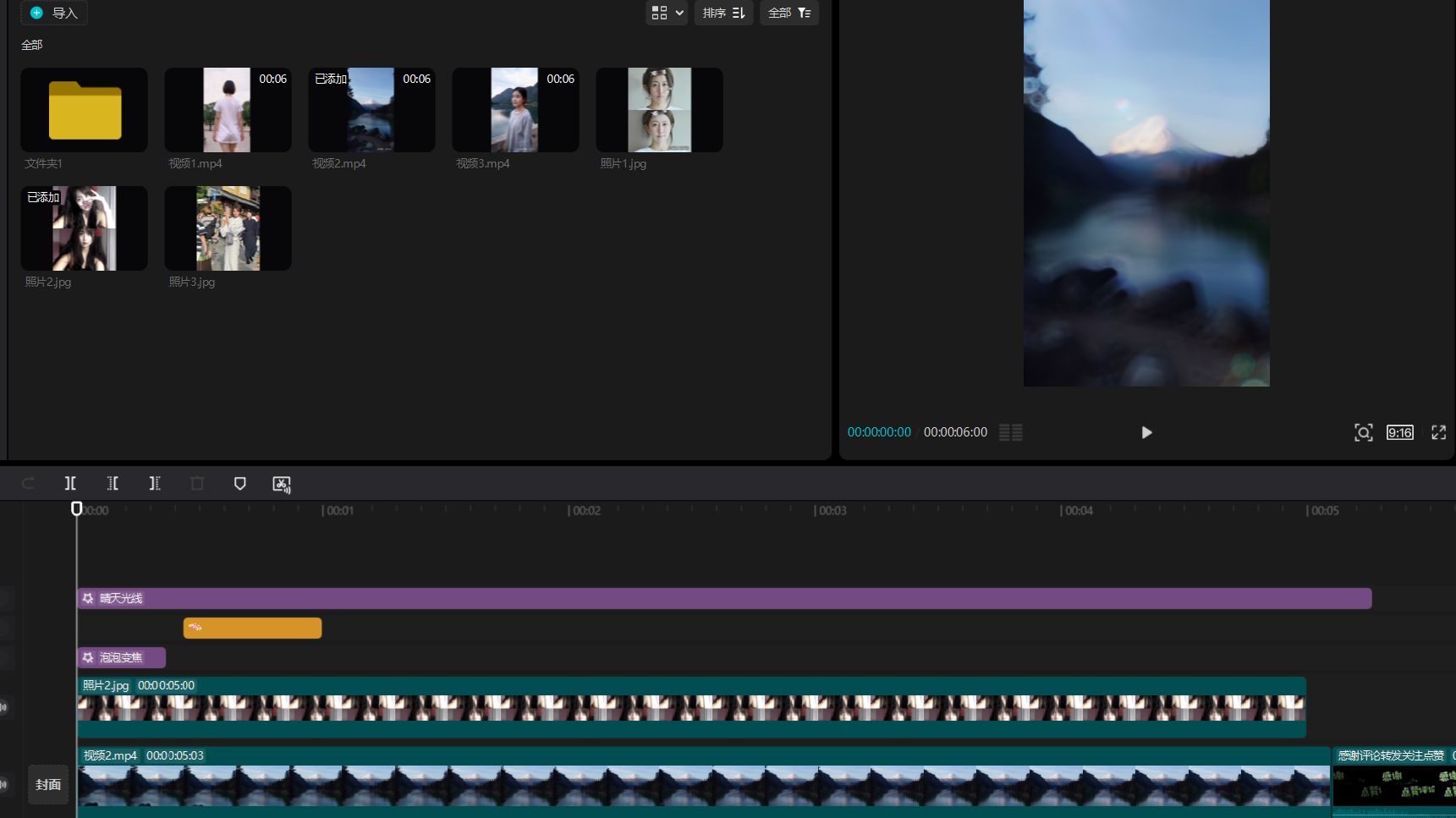Expand the grid view mode dropdown

tap(667, 13)
